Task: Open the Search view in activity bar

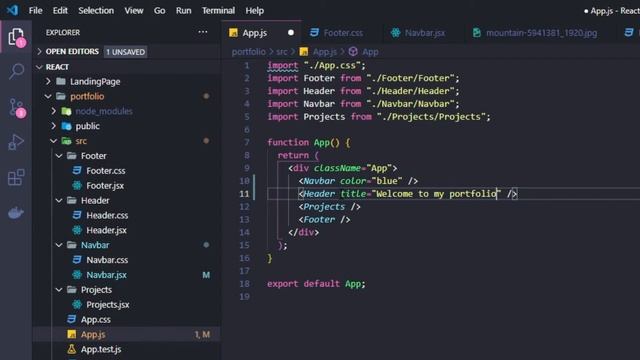Action: 16,71
